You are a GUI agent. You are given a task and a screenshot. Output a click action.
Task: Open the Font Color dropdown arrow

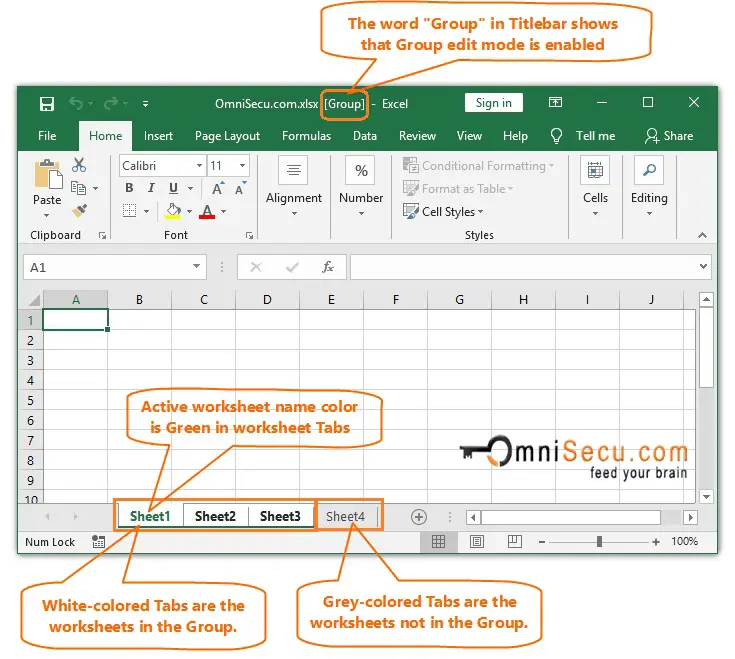(224, 211)
